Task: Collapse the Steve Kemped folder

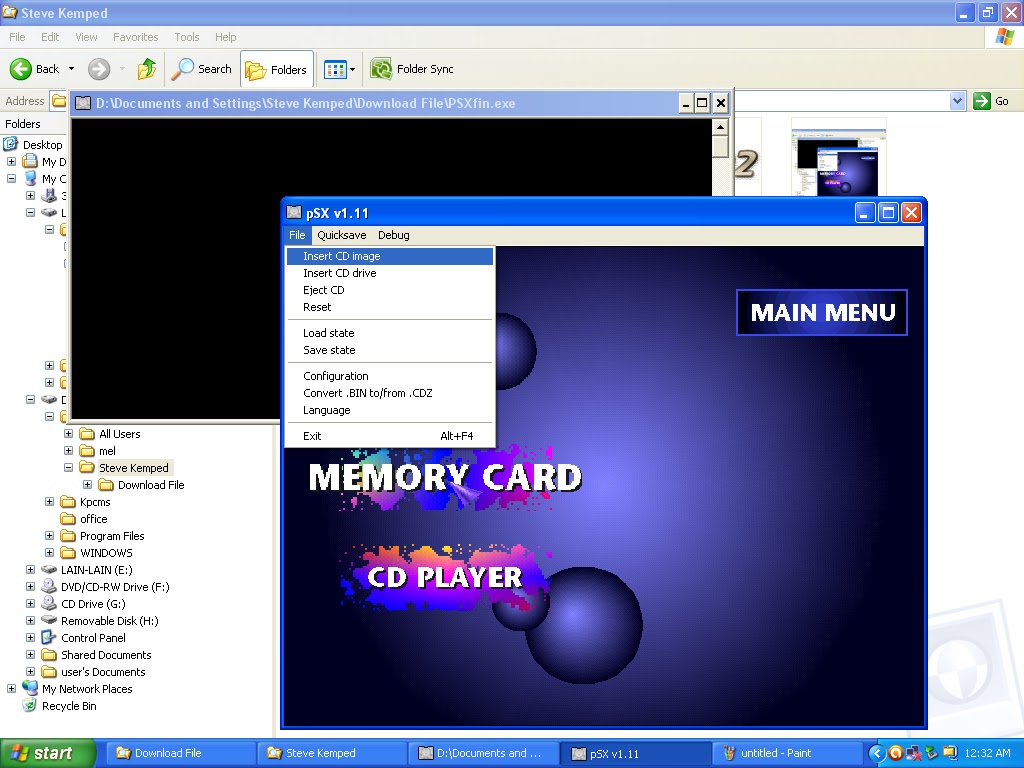Action: click(x=69, y=468)
